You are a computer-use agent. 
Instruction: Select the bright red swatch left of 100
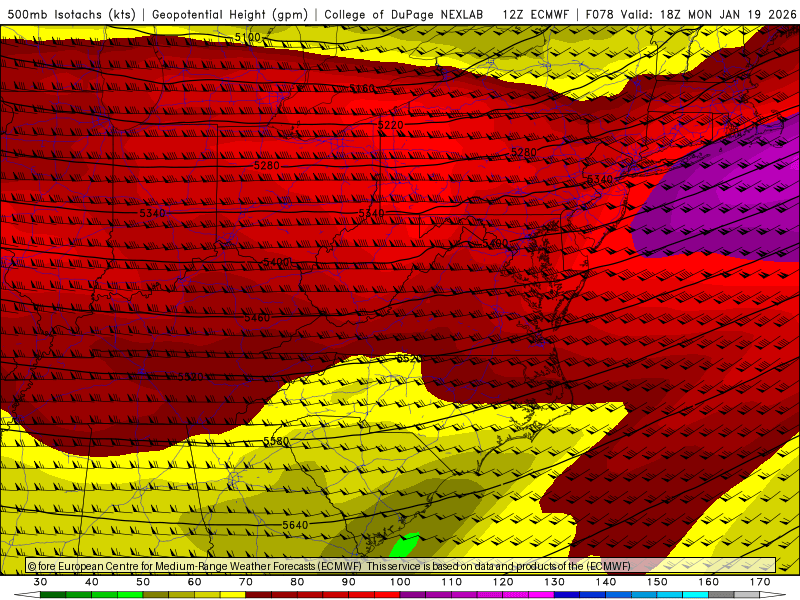point(387,595)
